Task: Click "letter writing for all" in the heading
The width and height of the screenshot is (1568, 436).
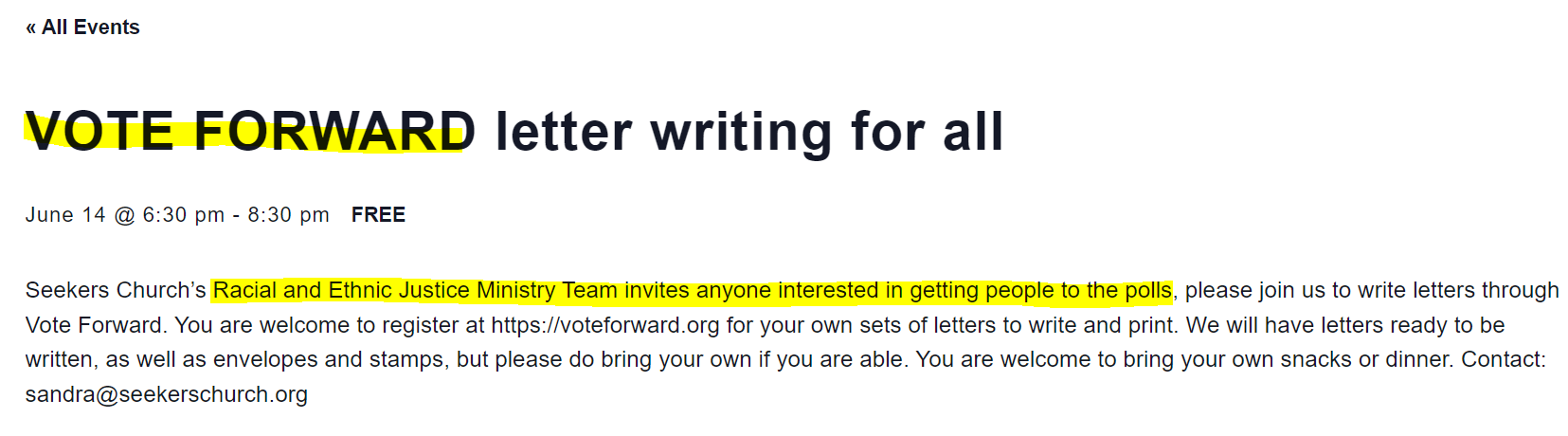Action: point(748,131)
